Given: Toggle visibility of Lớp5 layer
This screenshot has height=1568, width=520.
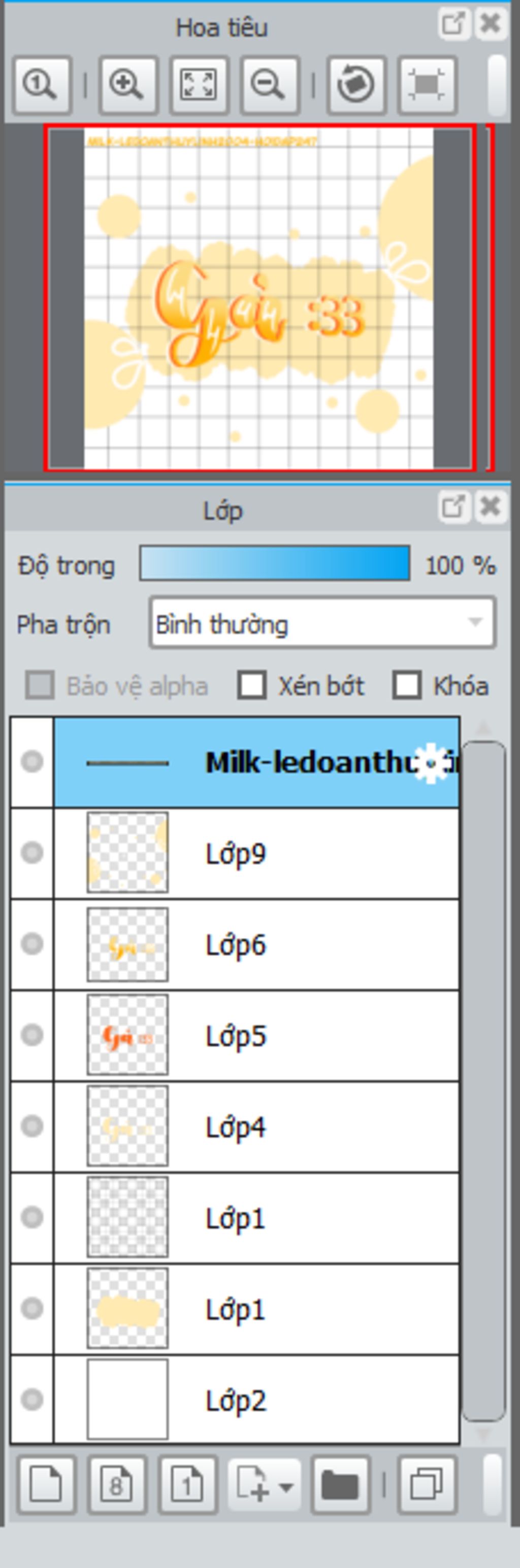Looking at the screenshot, I should [x=31, y=1035].
